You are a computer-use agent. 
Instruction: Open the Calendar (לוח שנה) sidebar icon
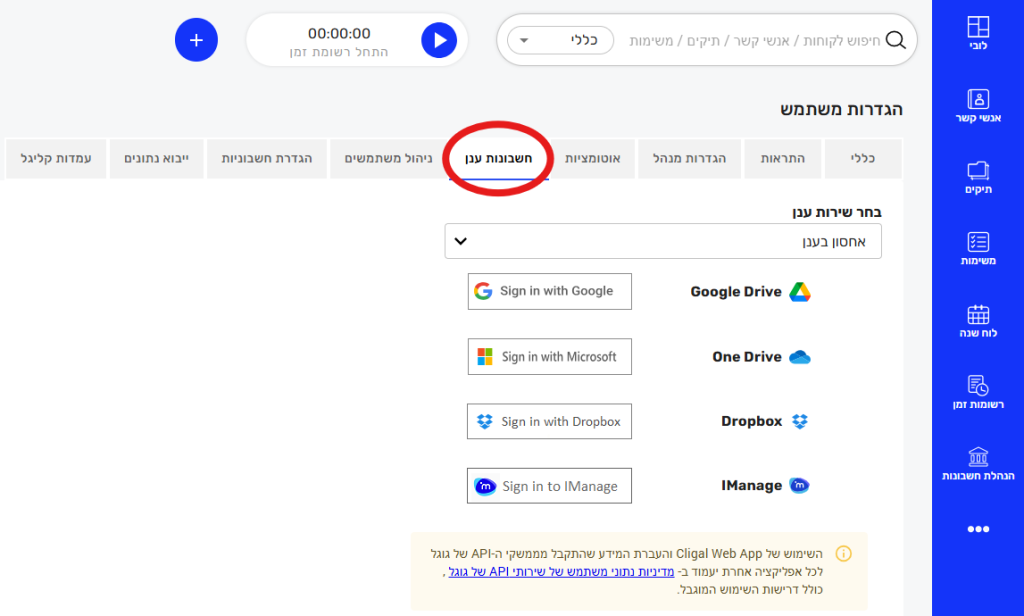point(978,321)
